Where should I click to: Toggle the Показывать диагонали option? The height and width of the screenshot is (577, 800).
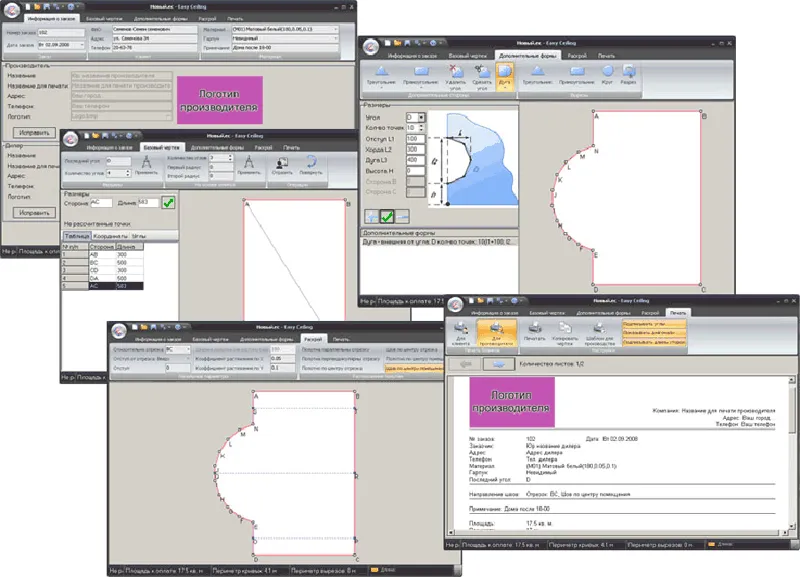(x=654, y=333)
